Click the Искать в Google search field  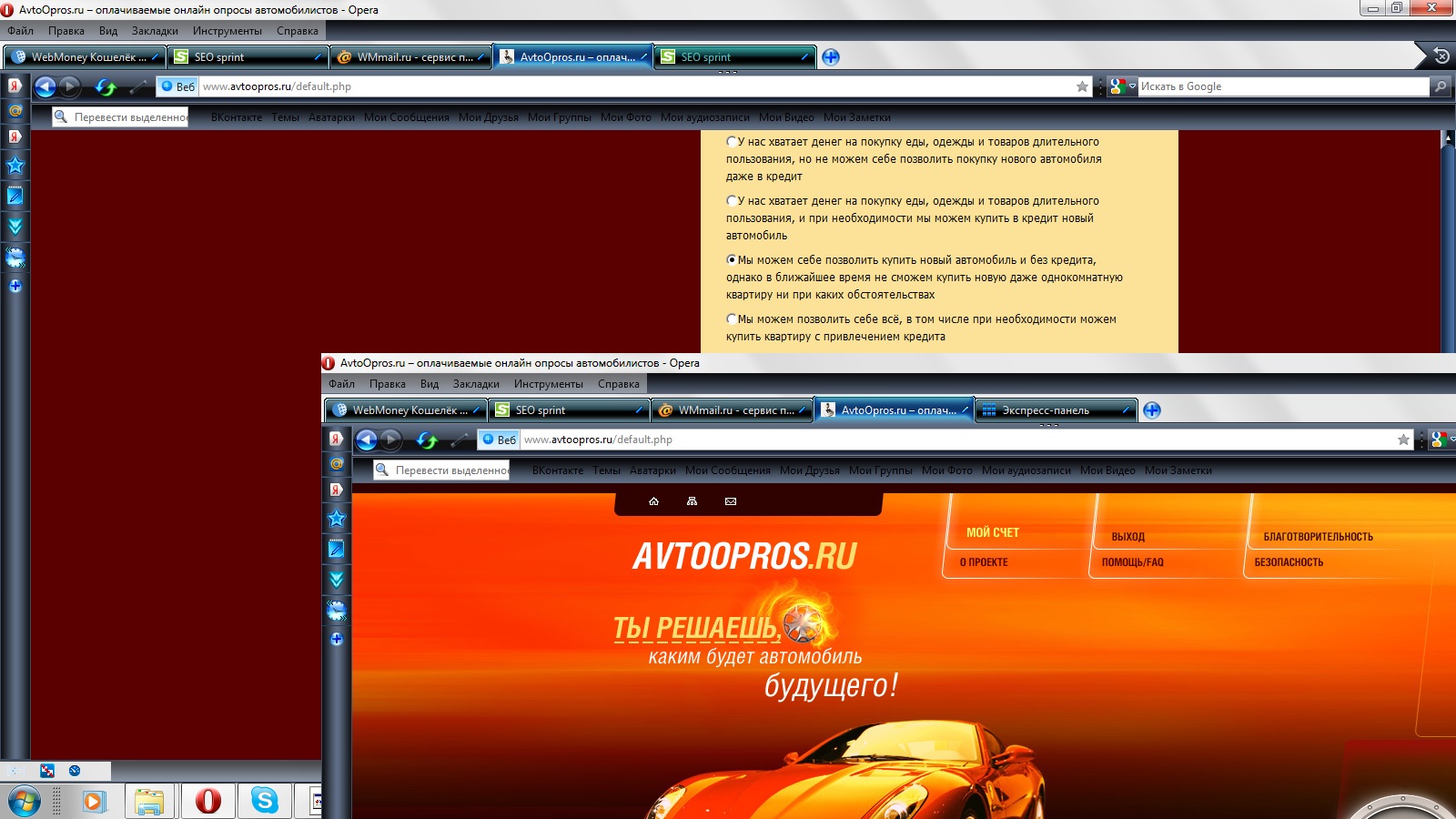tap(1284, 86)
